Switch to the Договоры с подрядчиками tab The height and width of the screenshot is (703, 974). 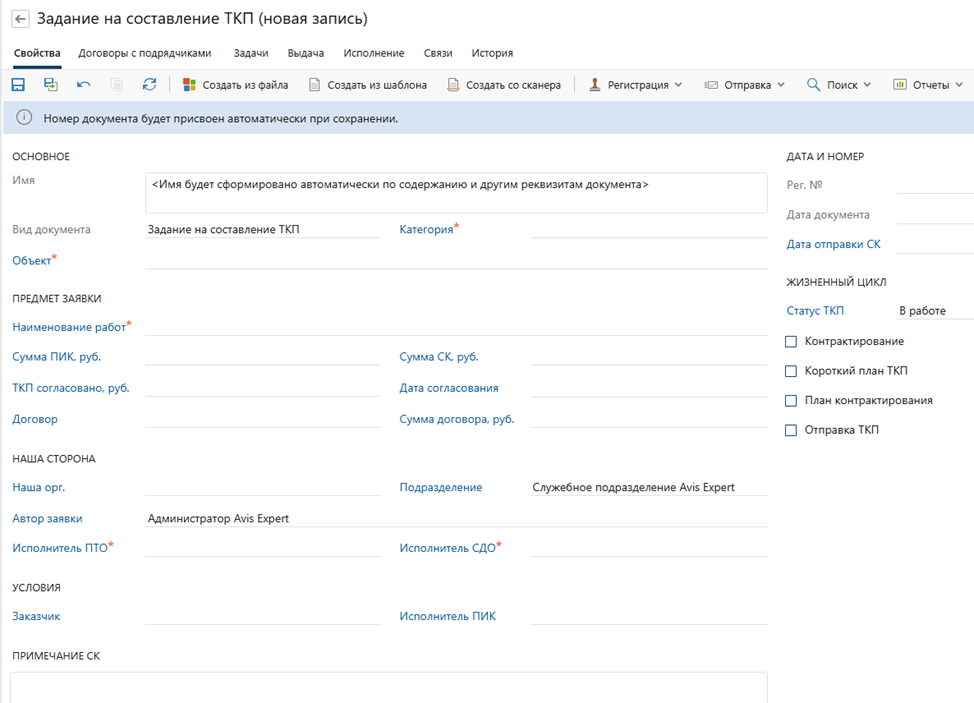click(145, 53)
